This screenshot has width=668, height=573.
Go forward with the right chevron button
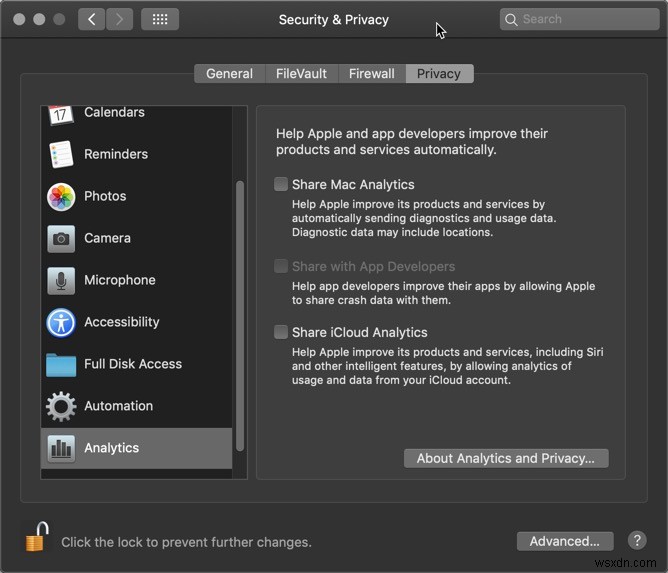(x=119, y=19)
